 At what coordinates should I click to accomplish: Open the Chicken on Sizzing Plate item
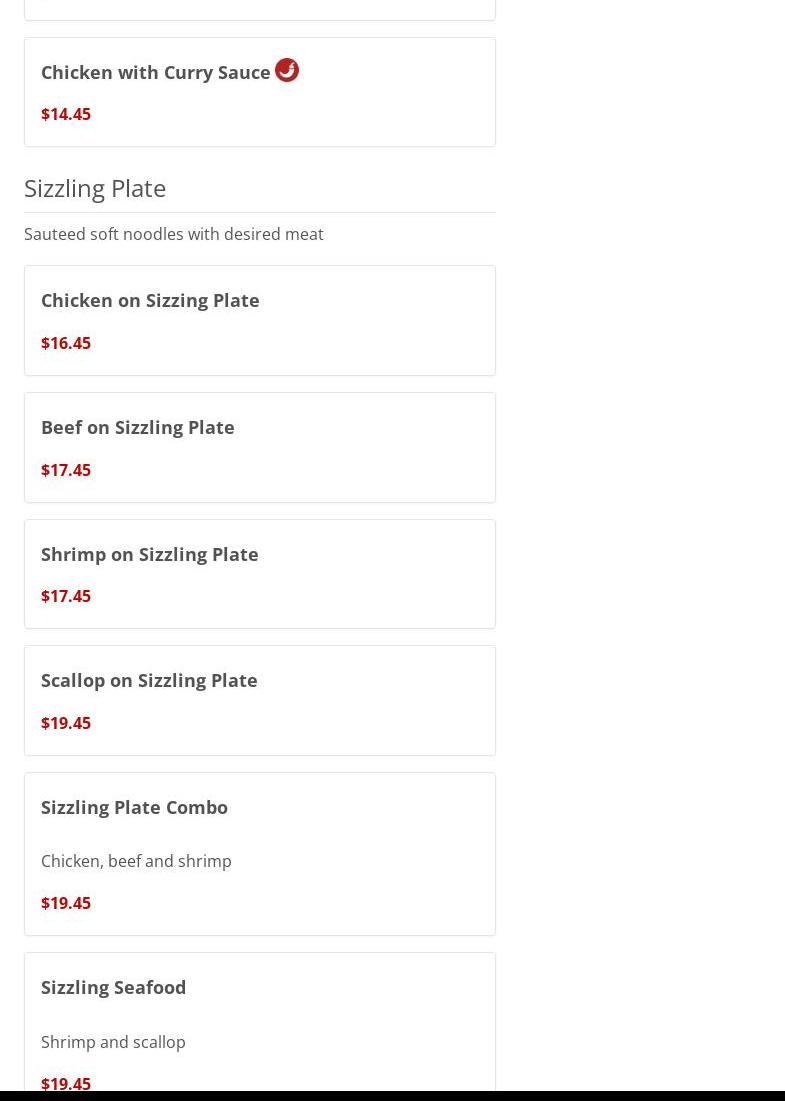(150, 300)
